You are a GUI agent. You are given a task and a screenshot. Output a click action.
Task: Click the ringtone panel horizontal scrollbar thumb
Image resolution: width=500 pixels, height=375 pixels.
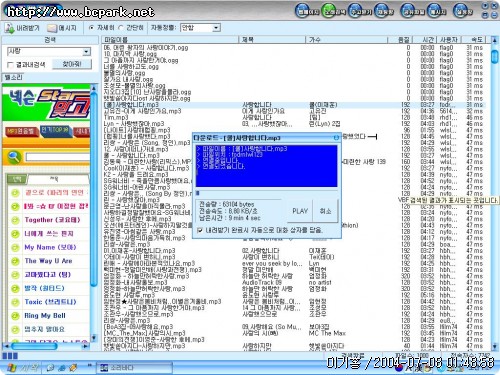34,346
